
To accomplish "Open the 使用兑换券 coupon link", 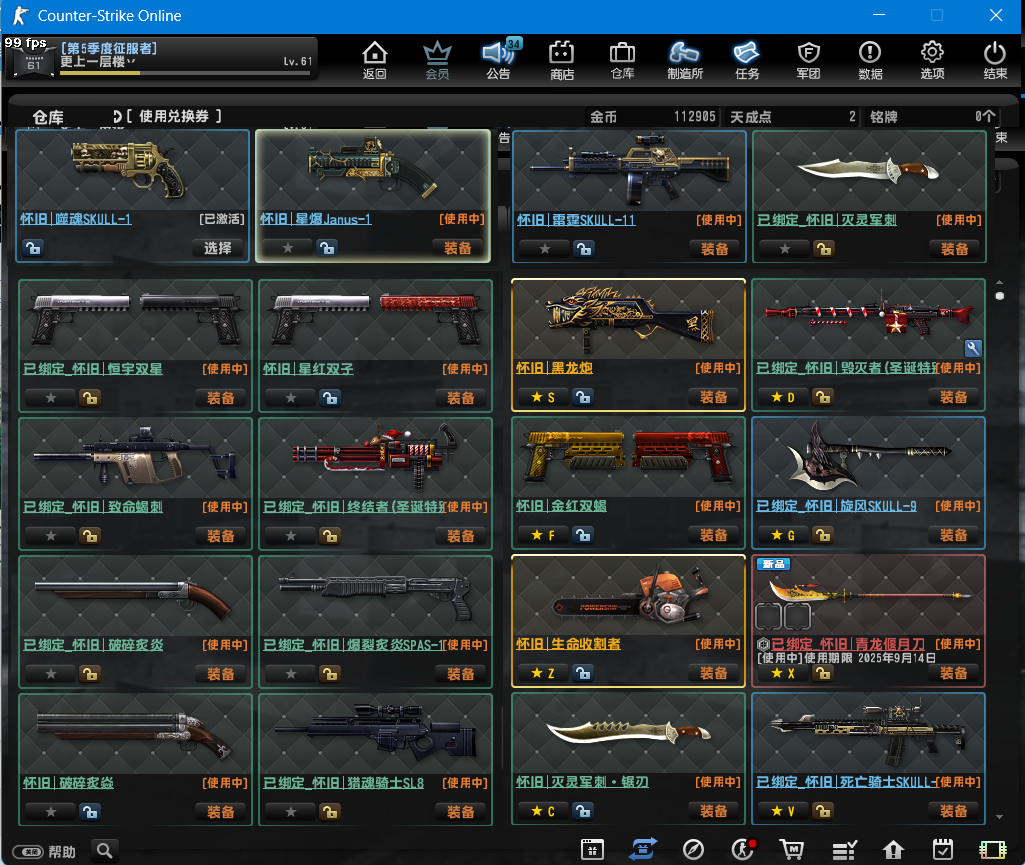I will pyautogui.click(x=173, y=116).
